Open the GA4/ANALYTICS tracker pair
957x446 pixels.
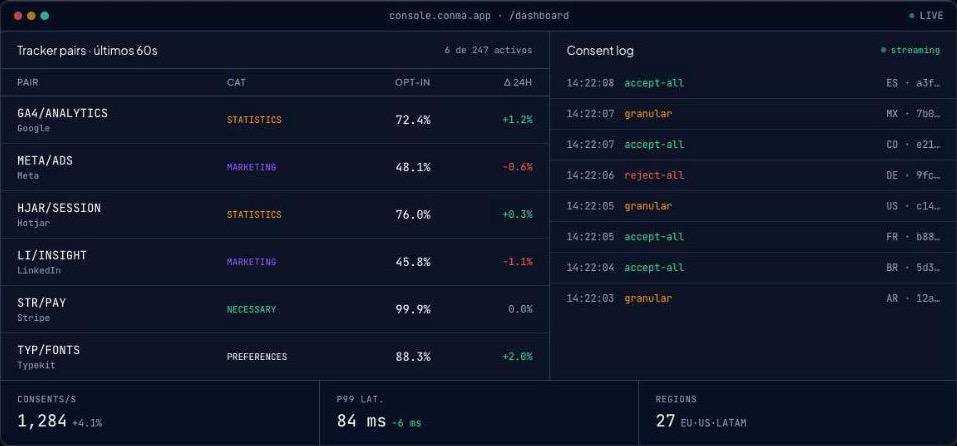(x=275, y=120)
